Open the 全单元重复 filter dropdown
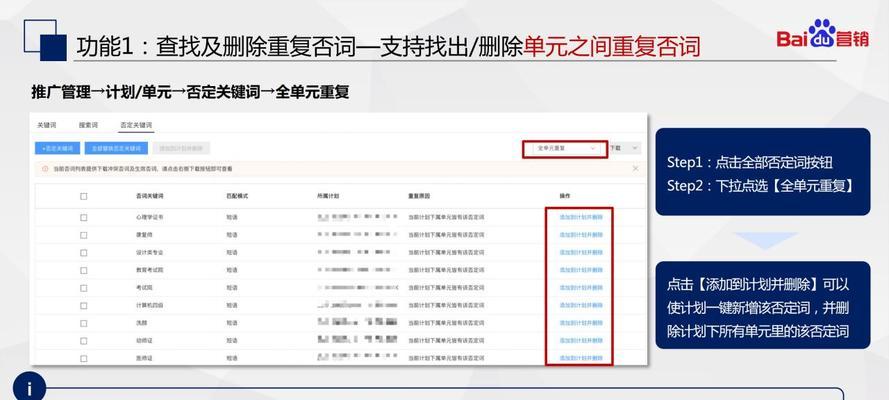Viewport: 889px width, 400px height. 564,148
